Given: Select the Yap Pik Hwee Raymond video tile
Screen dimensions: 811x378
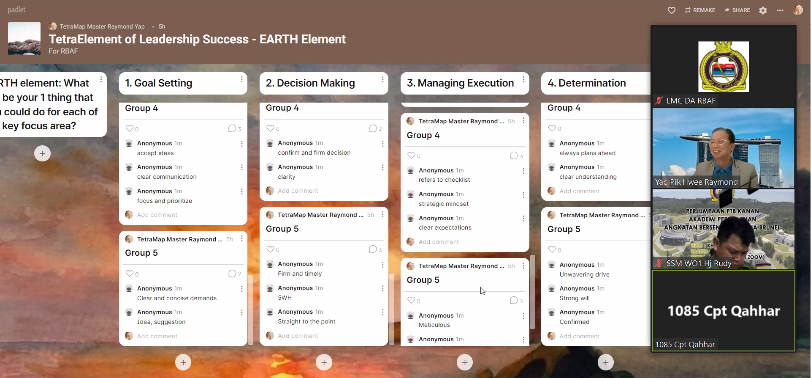Looking at the screenshot, I should tap(723, 148).
